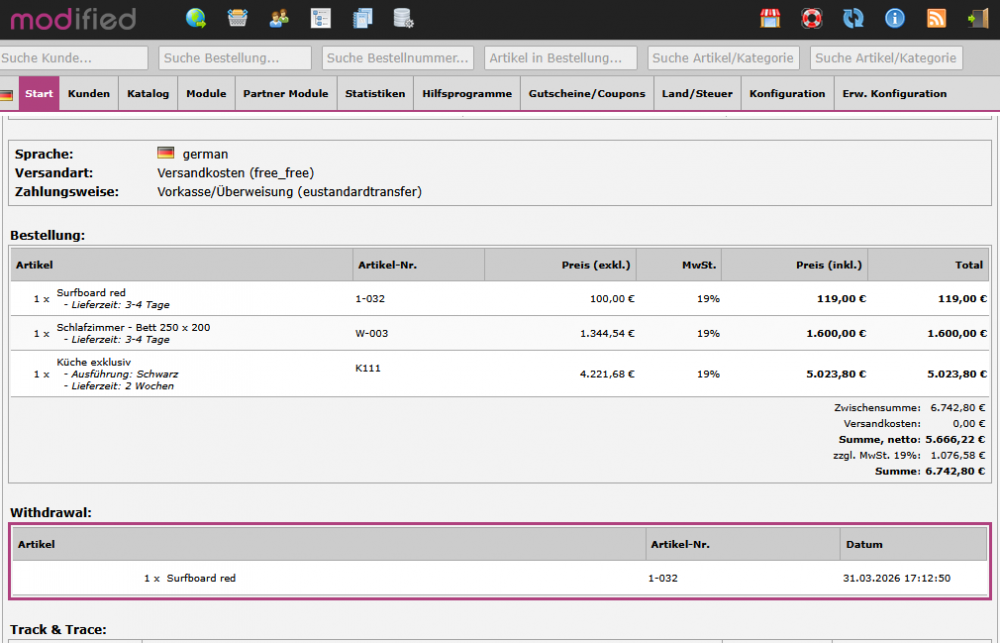This screenshot has width=1000, height=643.
Task: Click the exit door logout icon
Action: [977, 18]
